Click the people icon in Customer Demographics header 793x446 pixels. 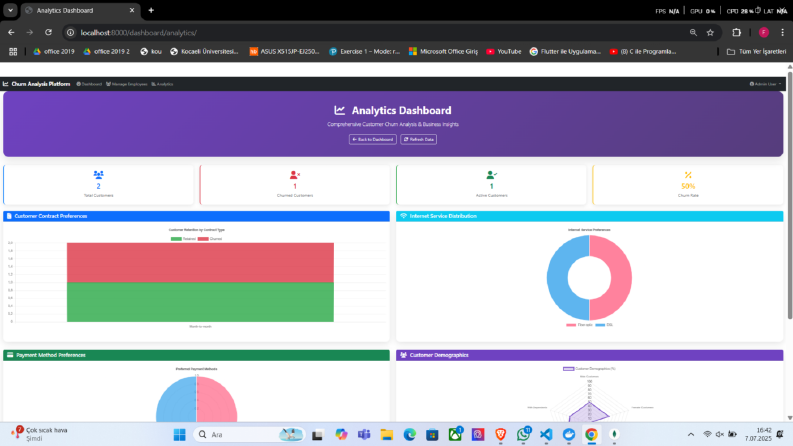pos(403,355)
